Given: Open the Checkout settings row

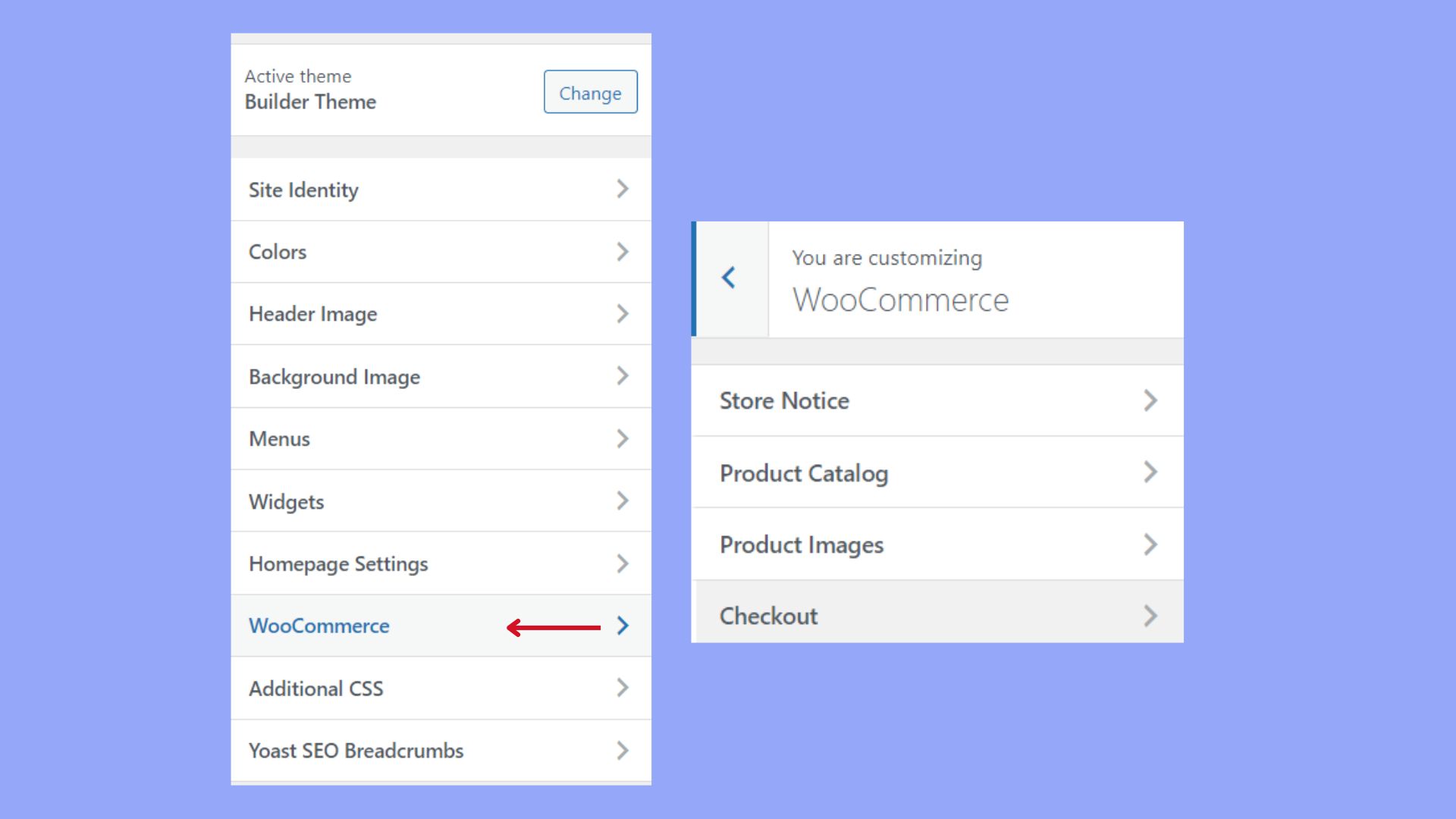Looking at the screenshot, I should 769,616.
